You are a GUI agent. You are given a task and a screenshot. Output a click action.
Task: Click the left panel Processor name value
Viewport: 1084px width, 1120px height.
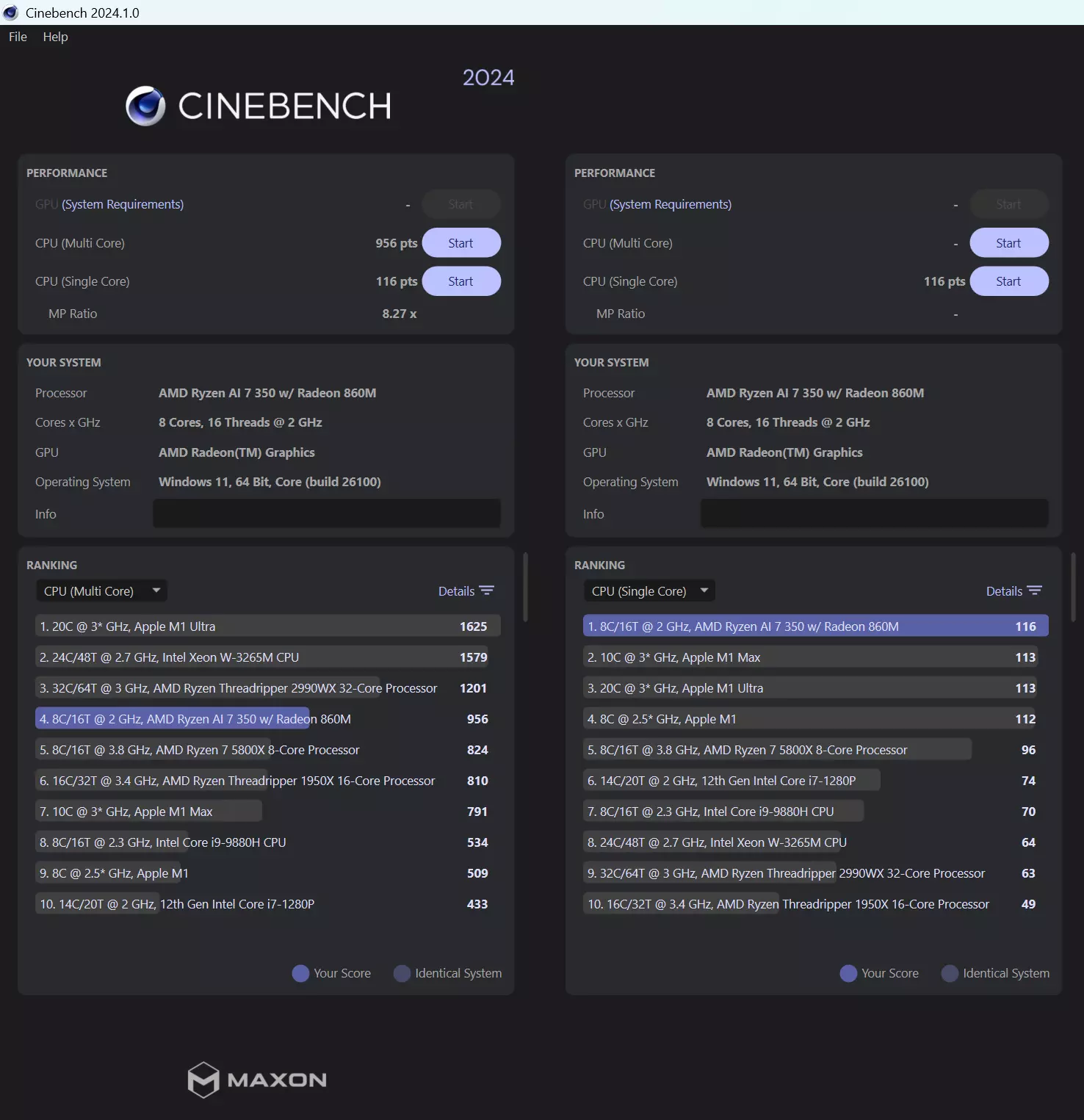pyautogui.click(x=267, y=393)
